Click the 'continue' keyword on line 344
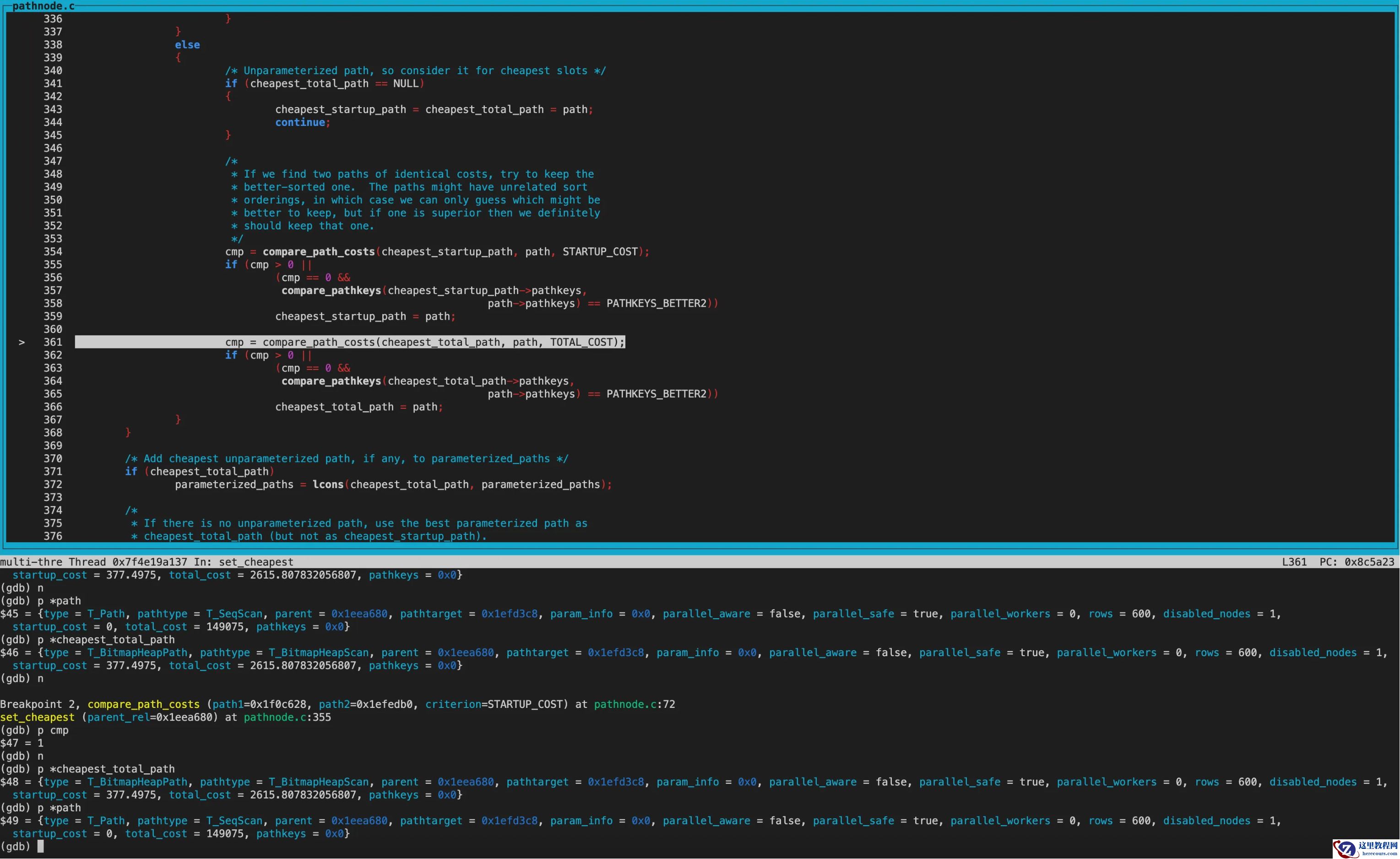 (x=300, y=122)
